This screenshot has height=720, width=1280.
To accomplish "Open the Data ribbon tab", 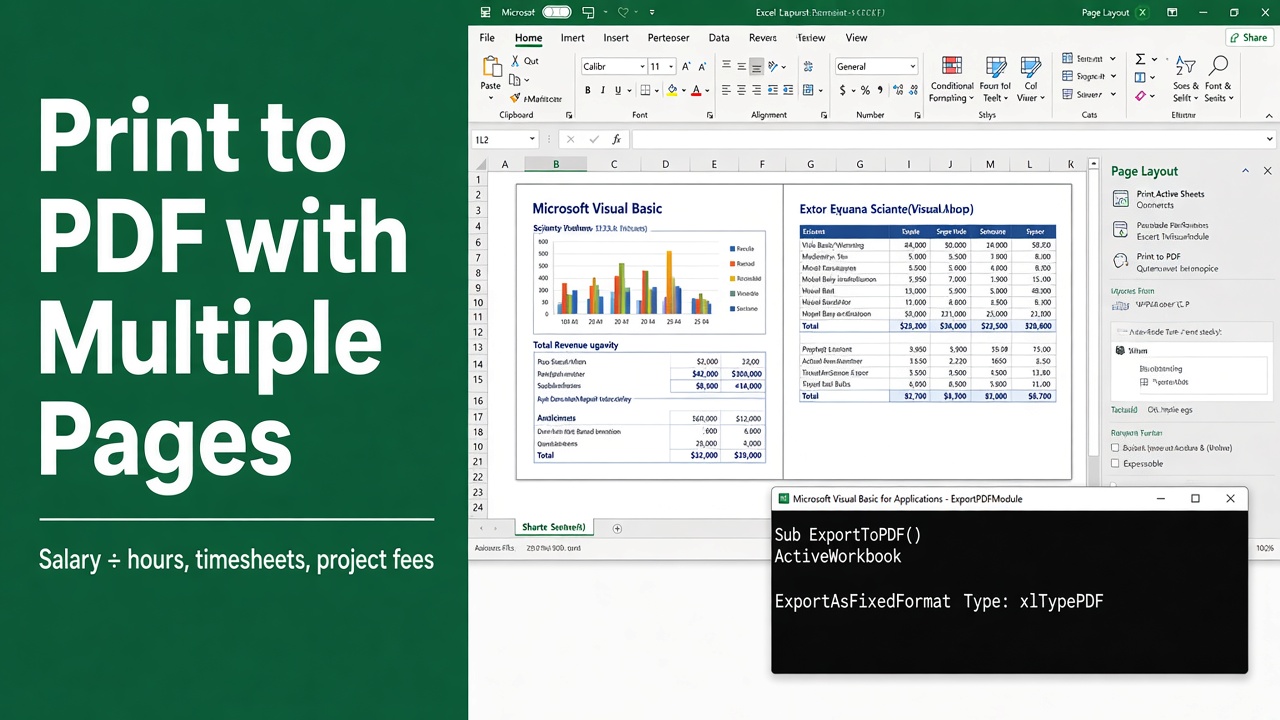I will pyautogui.click(x=719, y=38).
